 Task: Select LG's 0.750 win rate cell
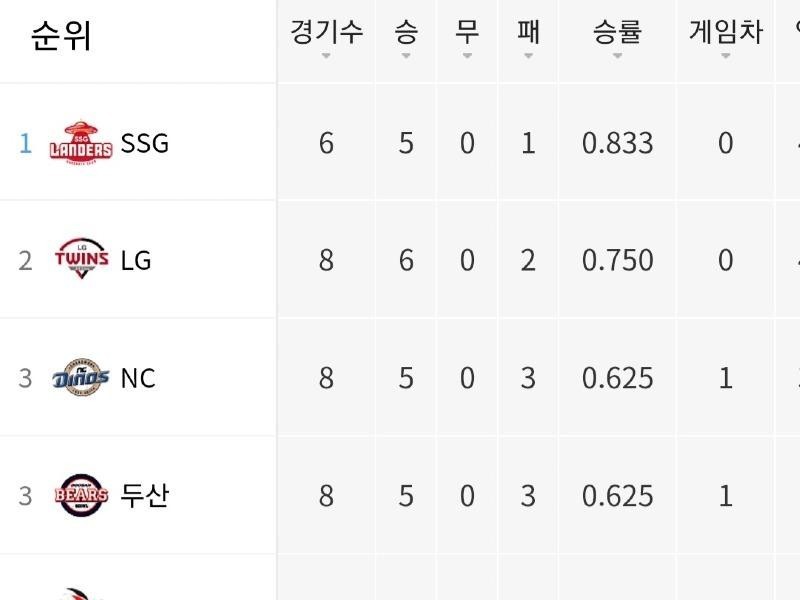tap(617, 260)
